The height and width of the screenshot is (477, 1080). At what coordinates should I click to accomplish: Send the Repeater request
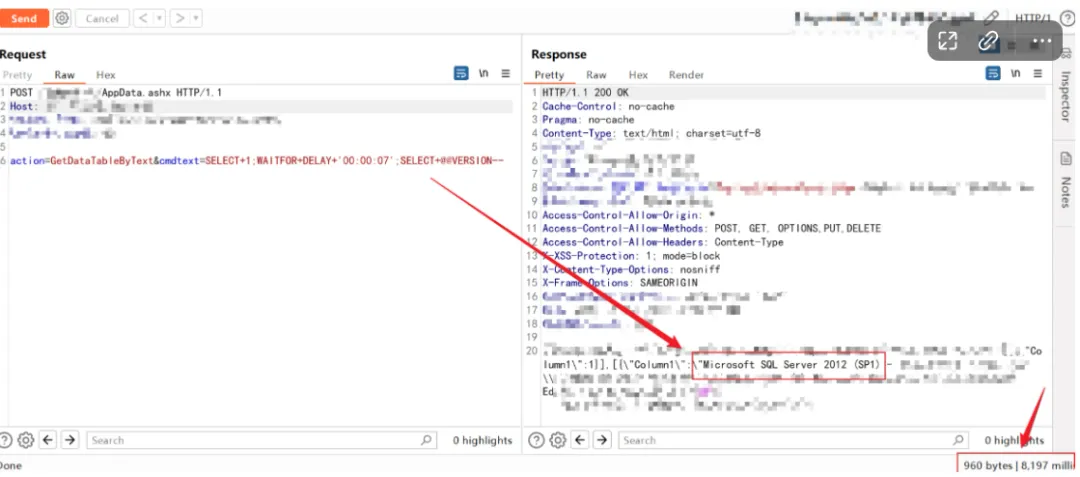coord(23,19)
